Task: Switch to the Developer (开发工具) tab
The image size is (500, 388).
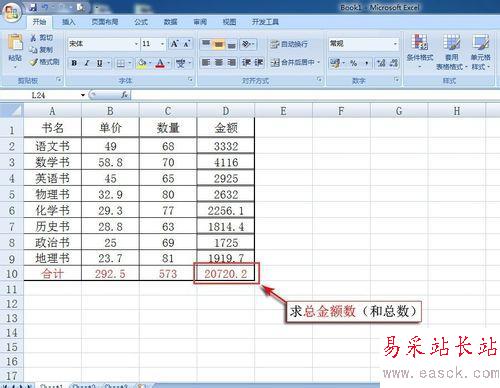Action: pyautogui.click(x=265, y=22)
